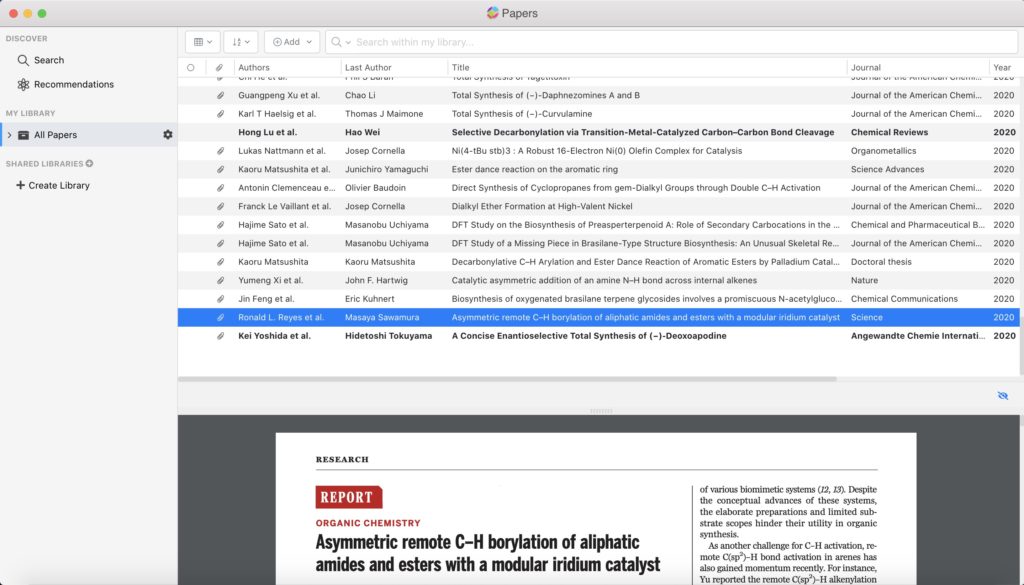Click Organometallics journal cell
Viewport: 1024px width, 585px height.
coord(883,151)
